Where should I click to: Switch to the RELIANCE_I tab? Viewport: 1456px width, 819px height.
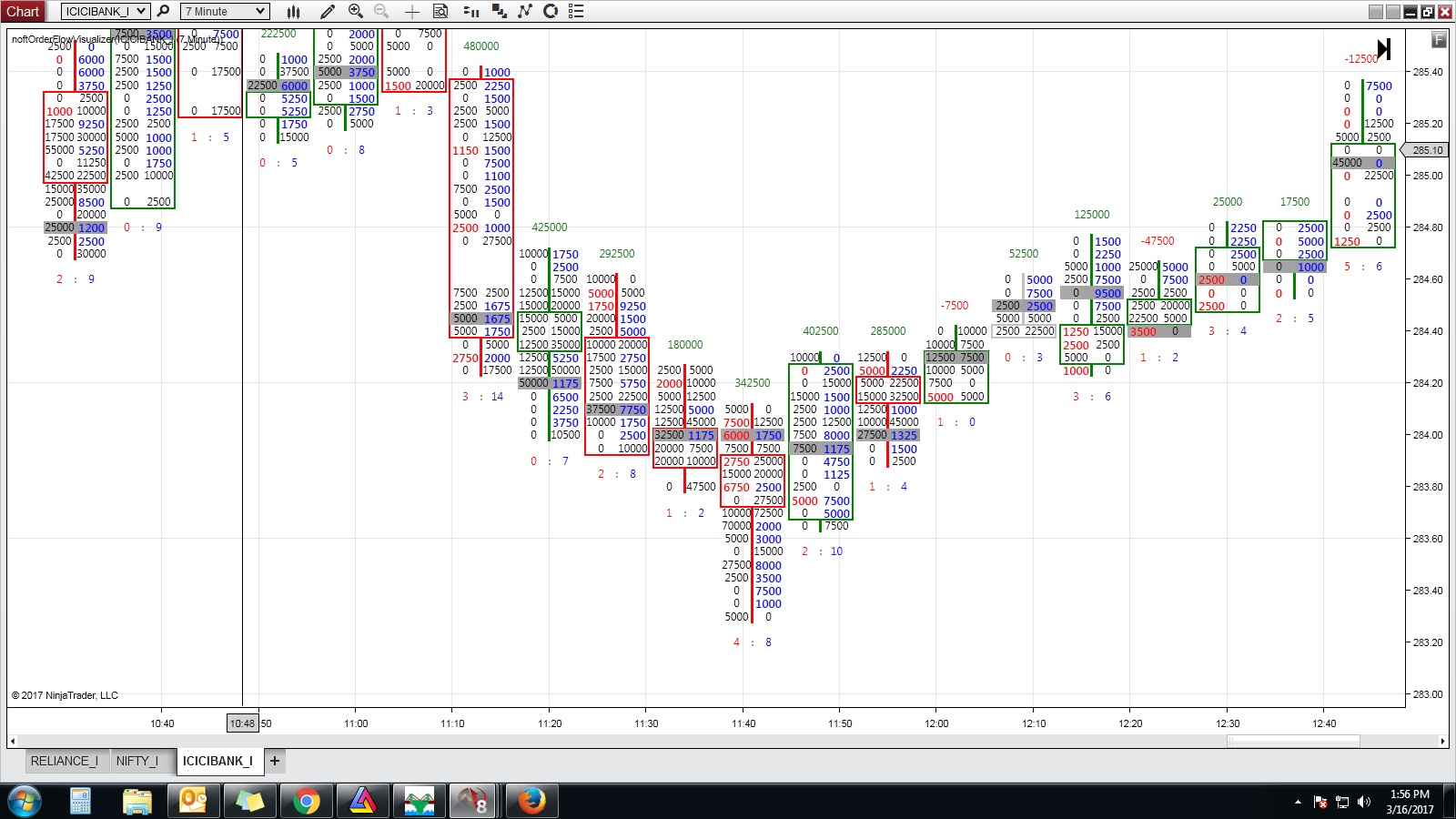(65, 761)
